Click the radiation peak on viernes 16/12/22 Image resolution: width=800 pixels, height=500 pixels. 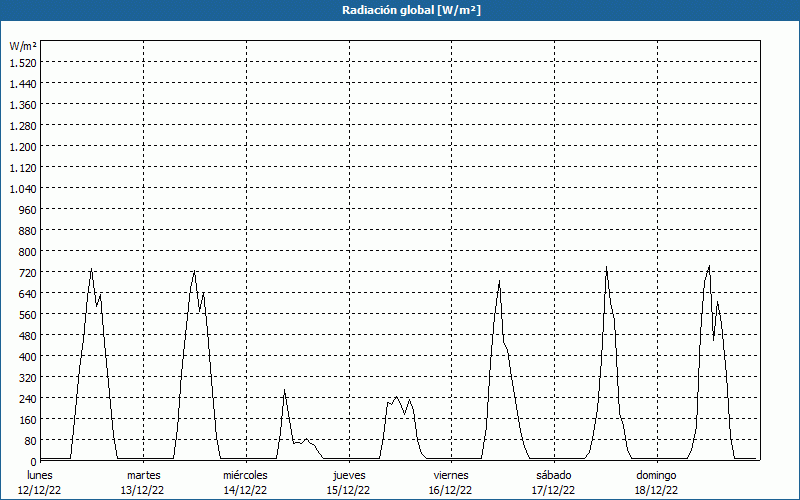coord(499,281)
